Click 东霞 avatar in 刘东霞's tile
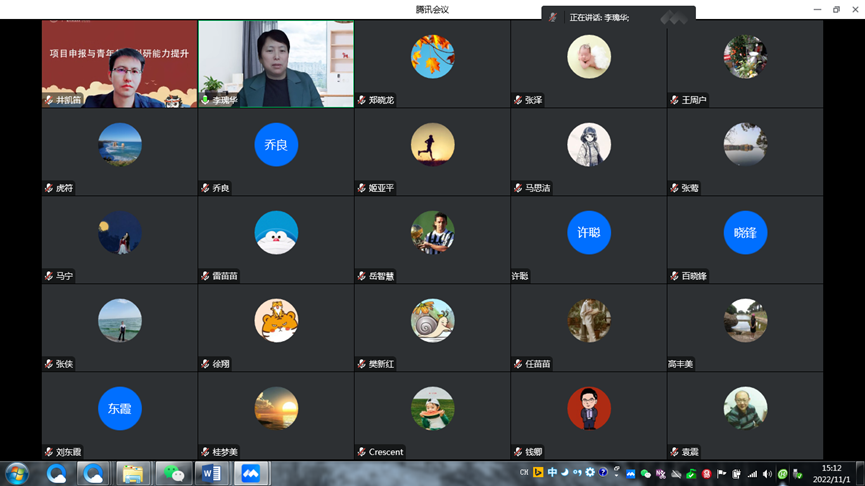Screen dimensions: 865x486 119,408
